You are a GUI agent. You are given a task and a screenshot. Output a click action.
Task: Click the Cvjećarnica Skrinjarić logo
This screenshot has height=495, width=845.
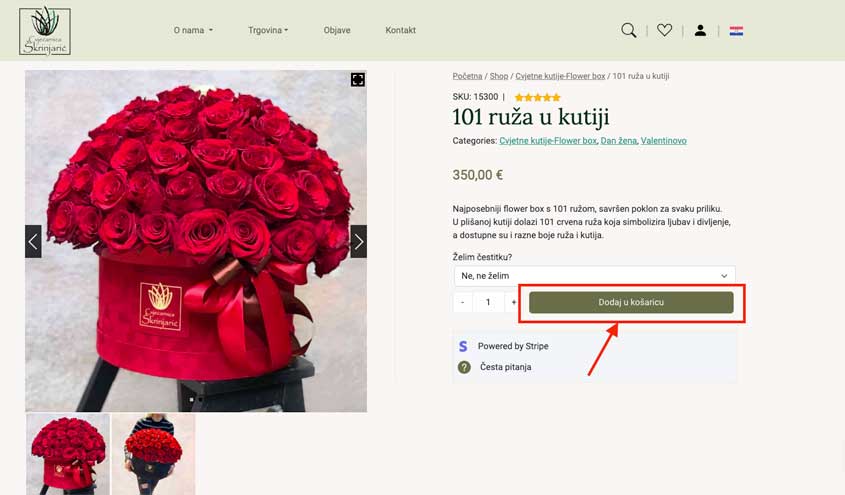click(45, 31)
